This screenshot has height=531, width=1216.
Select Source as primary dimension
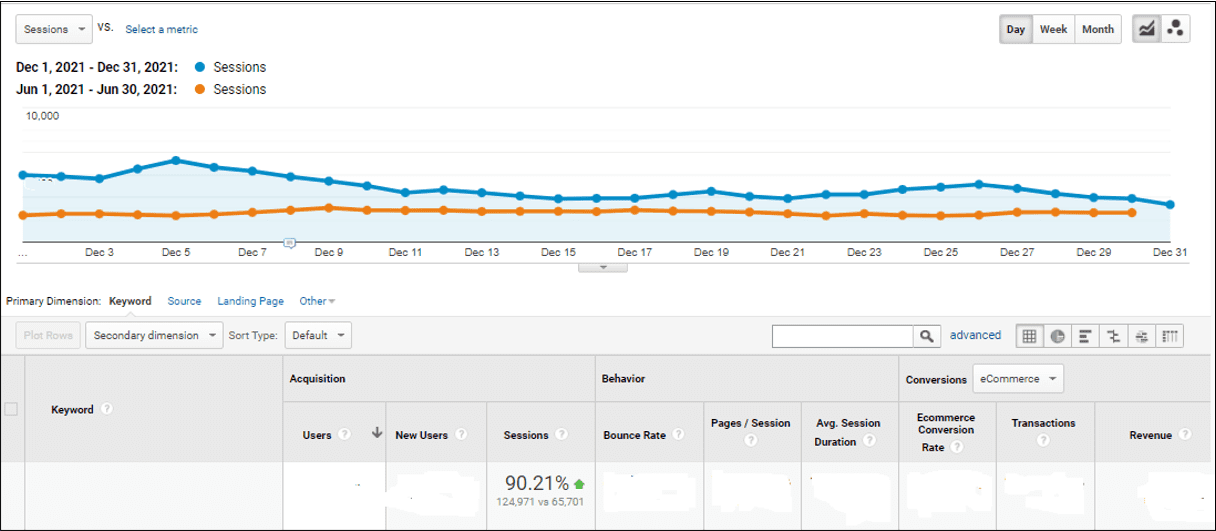point(184,301)
